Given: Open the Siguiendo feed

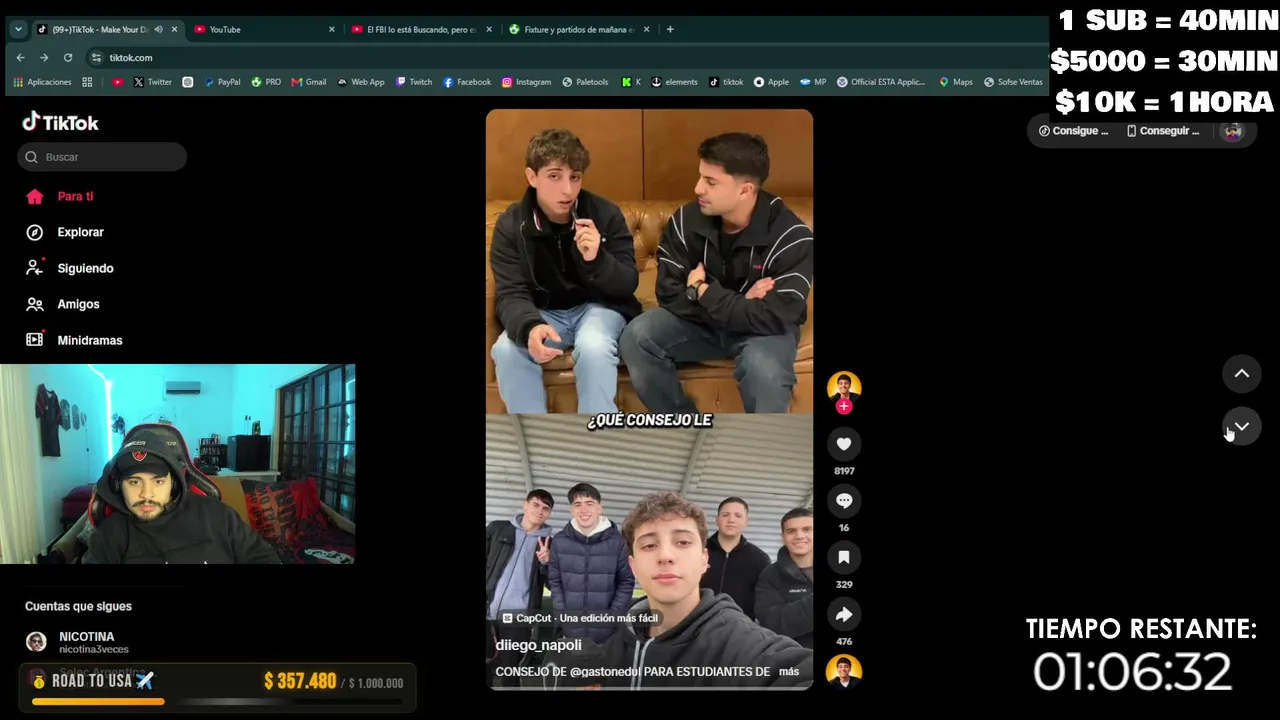Looking at the screenshot, I should [70, 268].
